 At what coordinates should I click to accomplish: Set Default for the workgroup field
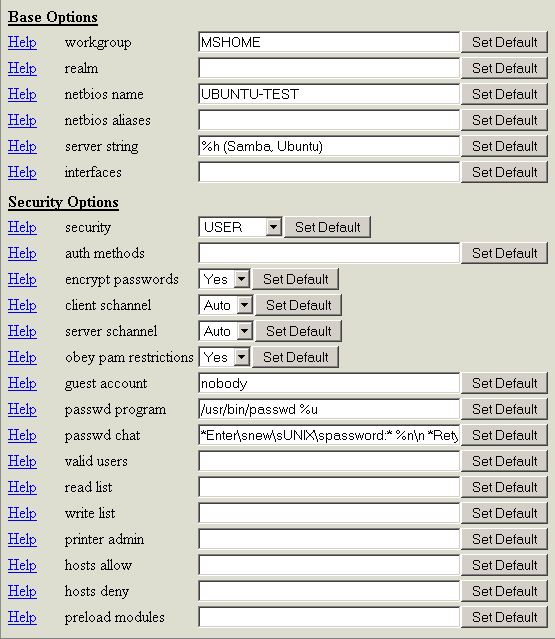504,42
